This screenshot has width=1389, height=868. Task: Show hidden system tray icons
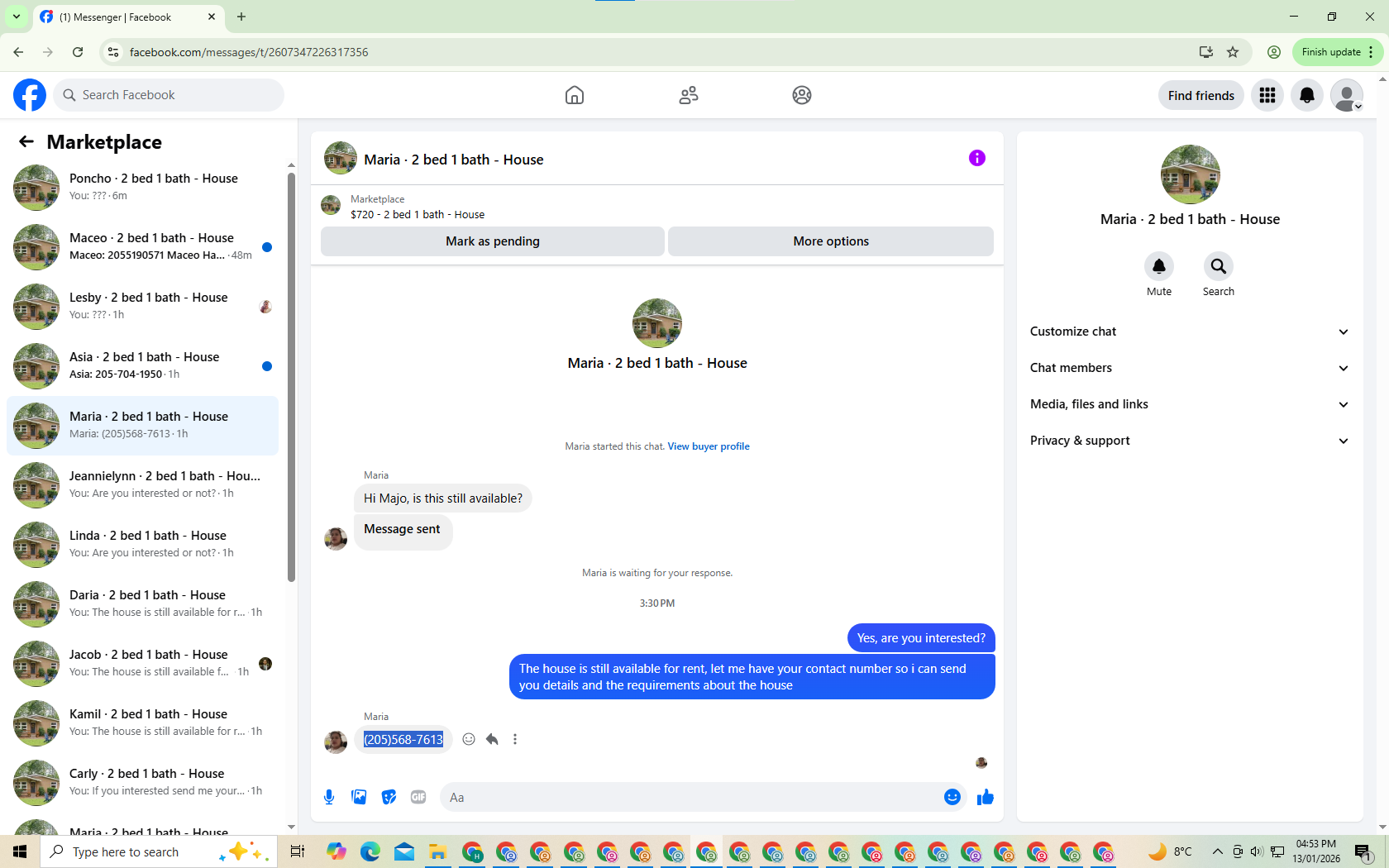pos(1217,851)
